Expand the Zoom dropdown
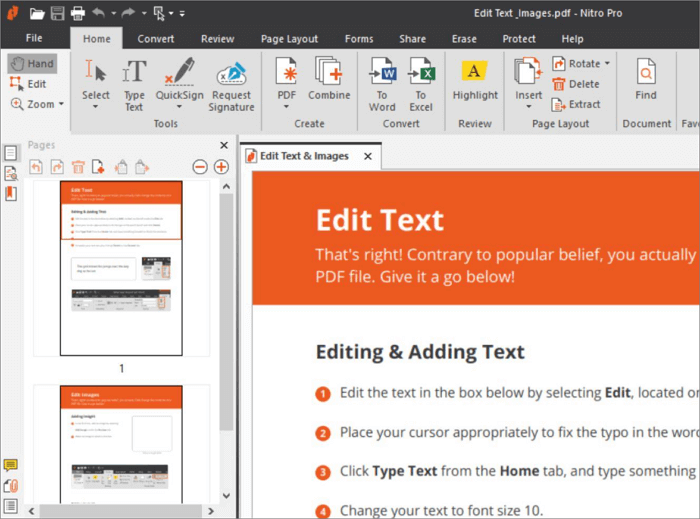Viewport: 700px width, 519px height. point(61,104)
